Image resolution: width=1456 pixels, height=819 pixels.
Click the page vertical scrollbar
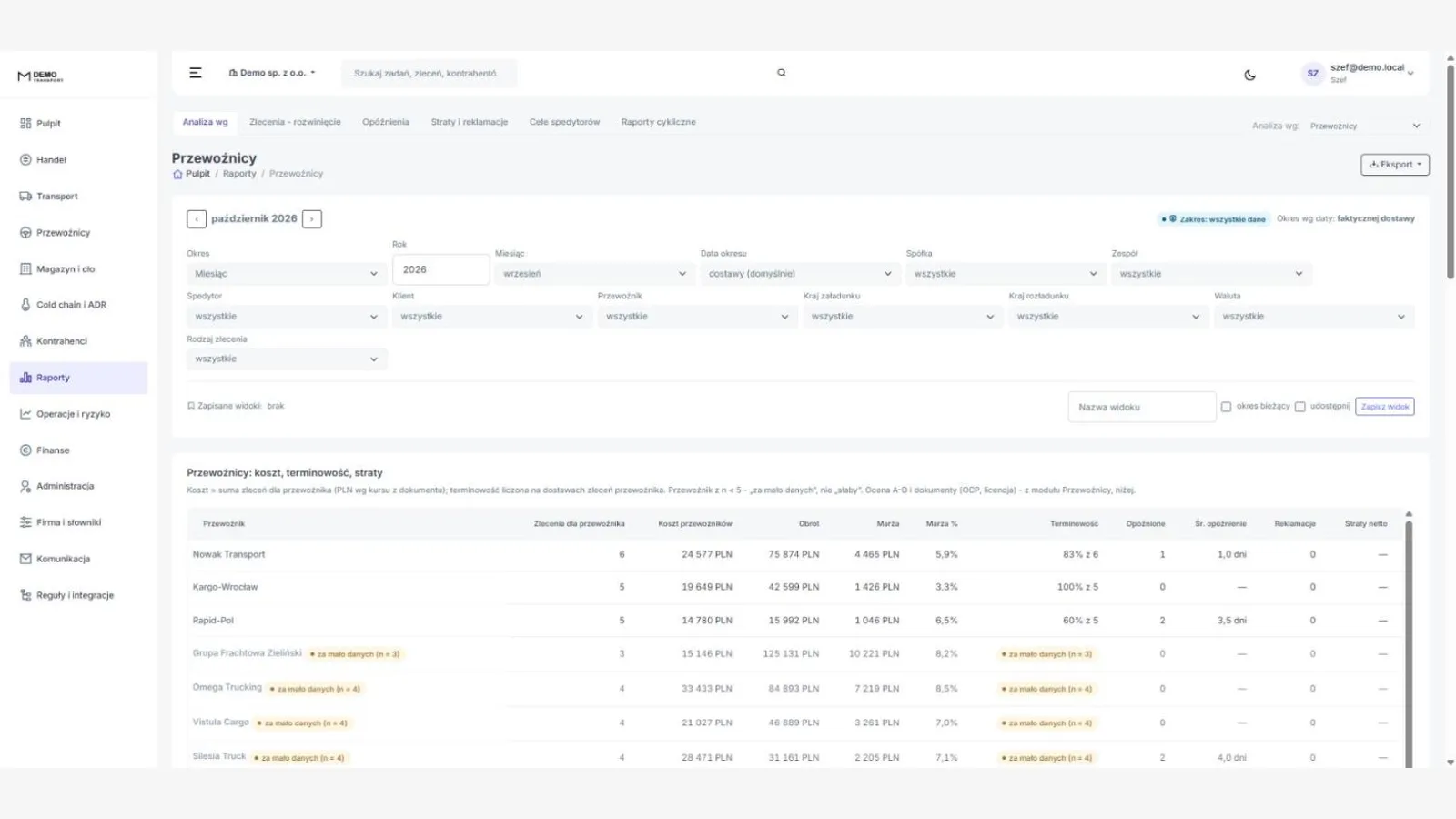tap(1451, 173)
